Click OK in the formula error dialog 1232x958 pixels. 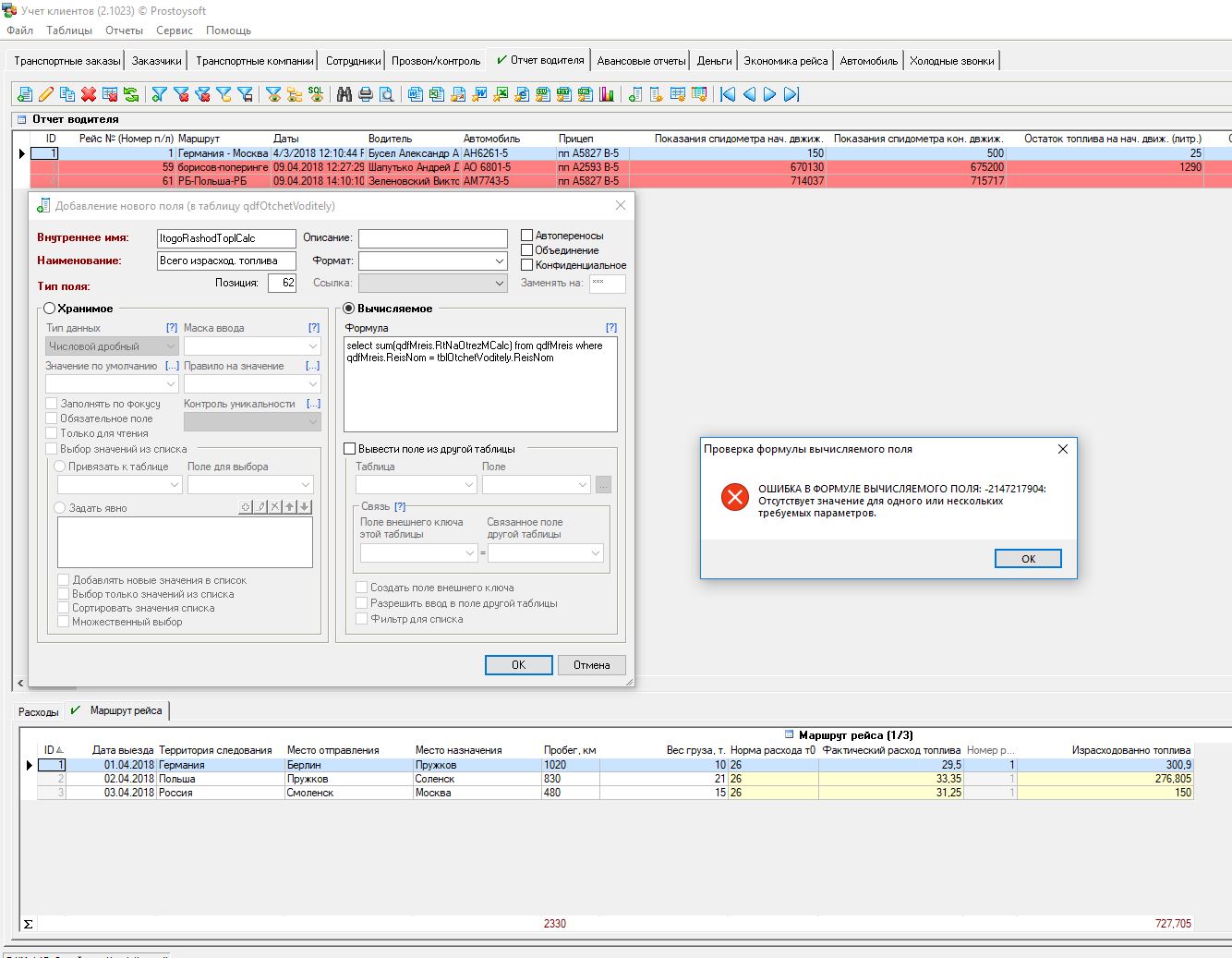click(x=1028, y=559)
